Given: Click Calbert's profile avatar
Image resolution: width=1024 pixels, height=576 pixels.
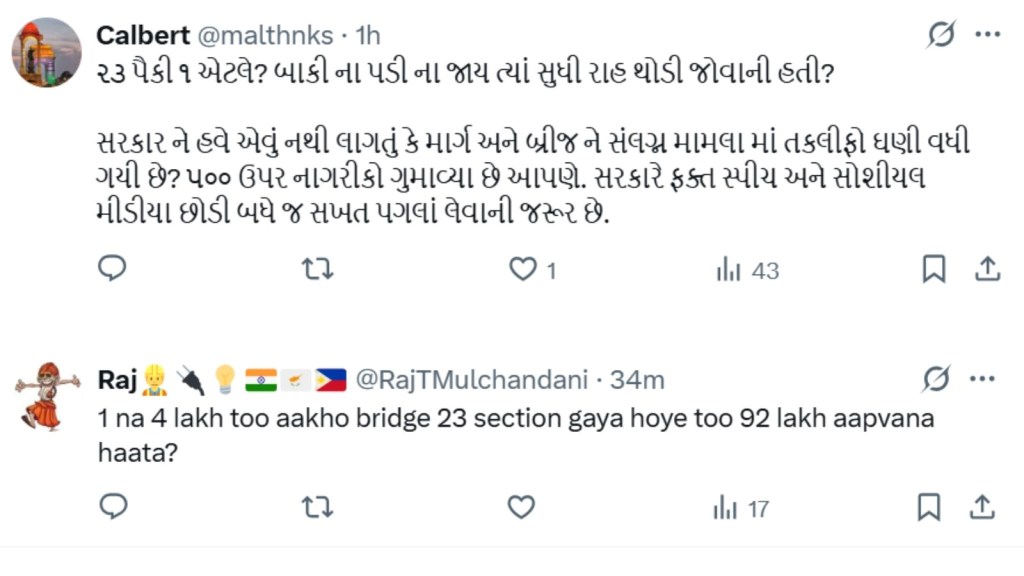Looking at the screenshot, I should click(45, 44).
